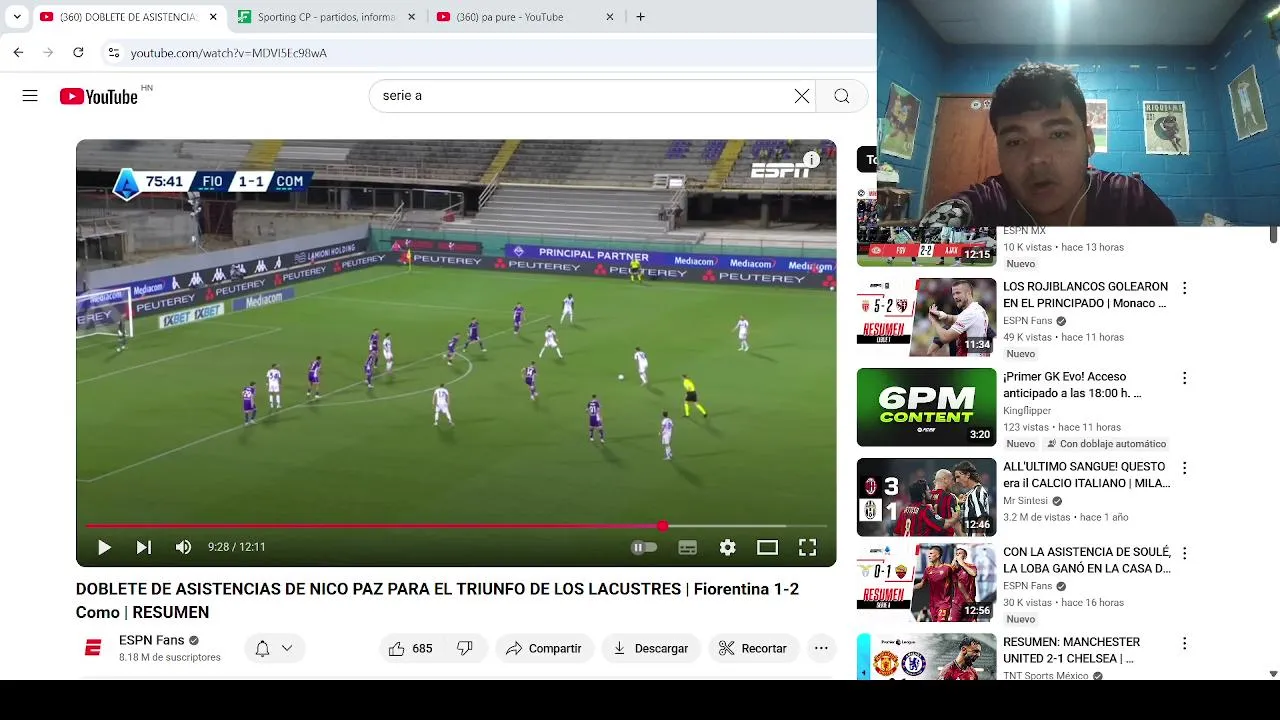1280x720 pixels.
Task: Close the DOBLETE DE ASISTENCIAS tab
Action: pos(213,17)
